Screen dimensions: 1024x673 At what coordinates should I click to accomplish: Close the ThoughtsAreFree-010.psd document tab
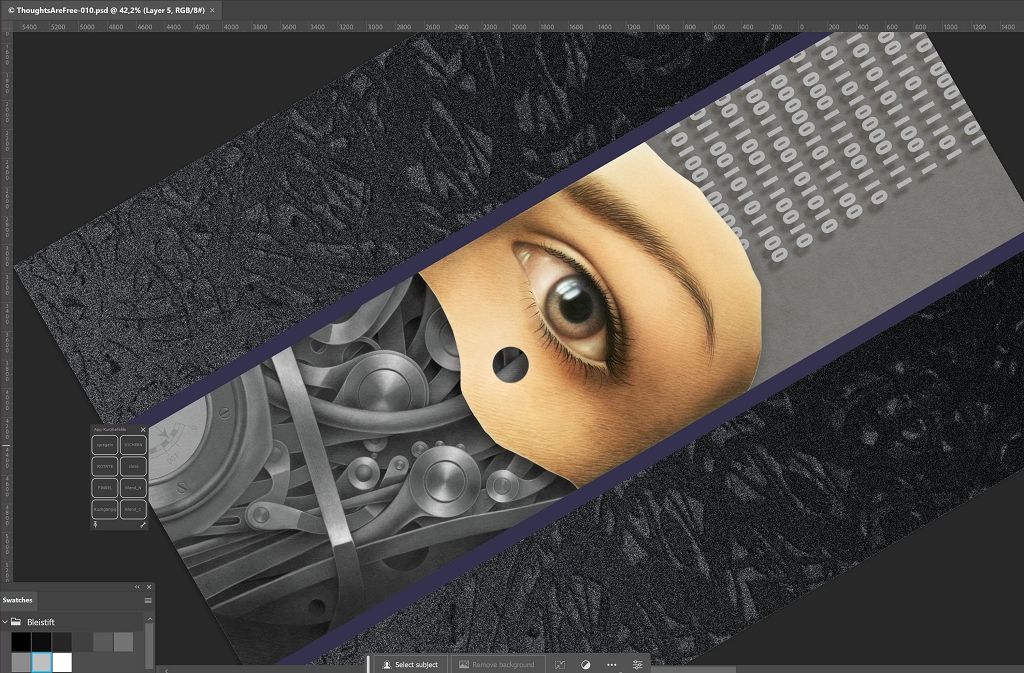(212, 10)
